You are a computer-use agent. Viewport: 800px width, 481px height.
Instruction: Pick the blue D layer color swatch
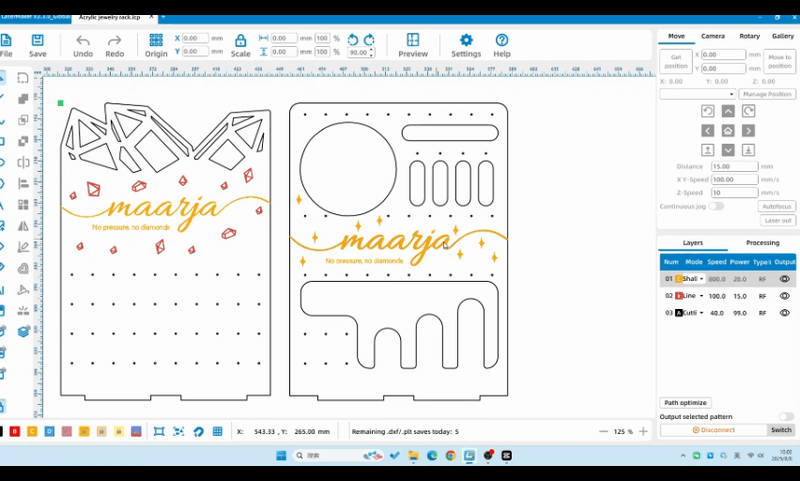pos(49,432)
